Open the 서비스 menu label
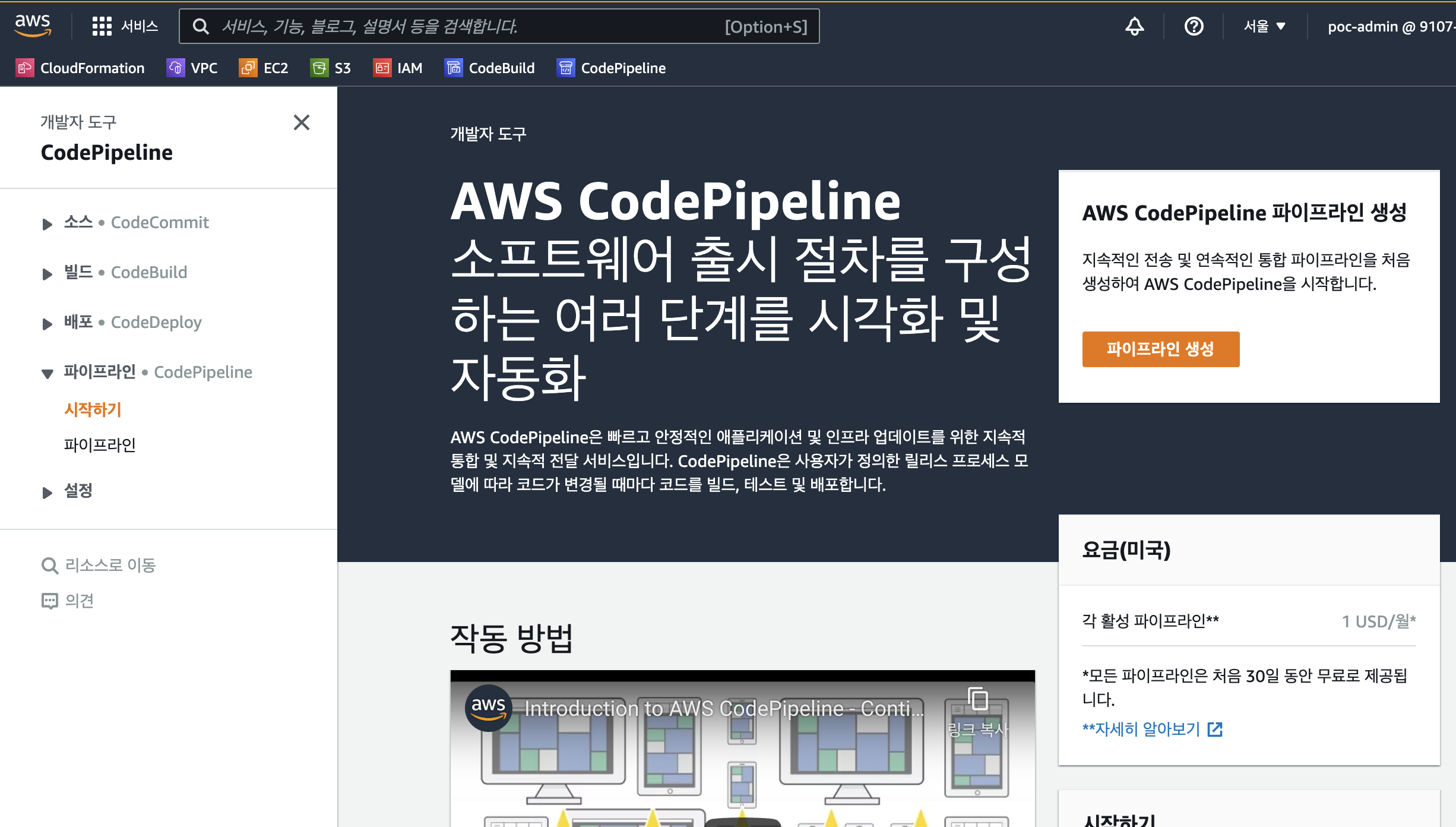The width and height of the screenshot is (1456, 827). (x=140, y=26)
